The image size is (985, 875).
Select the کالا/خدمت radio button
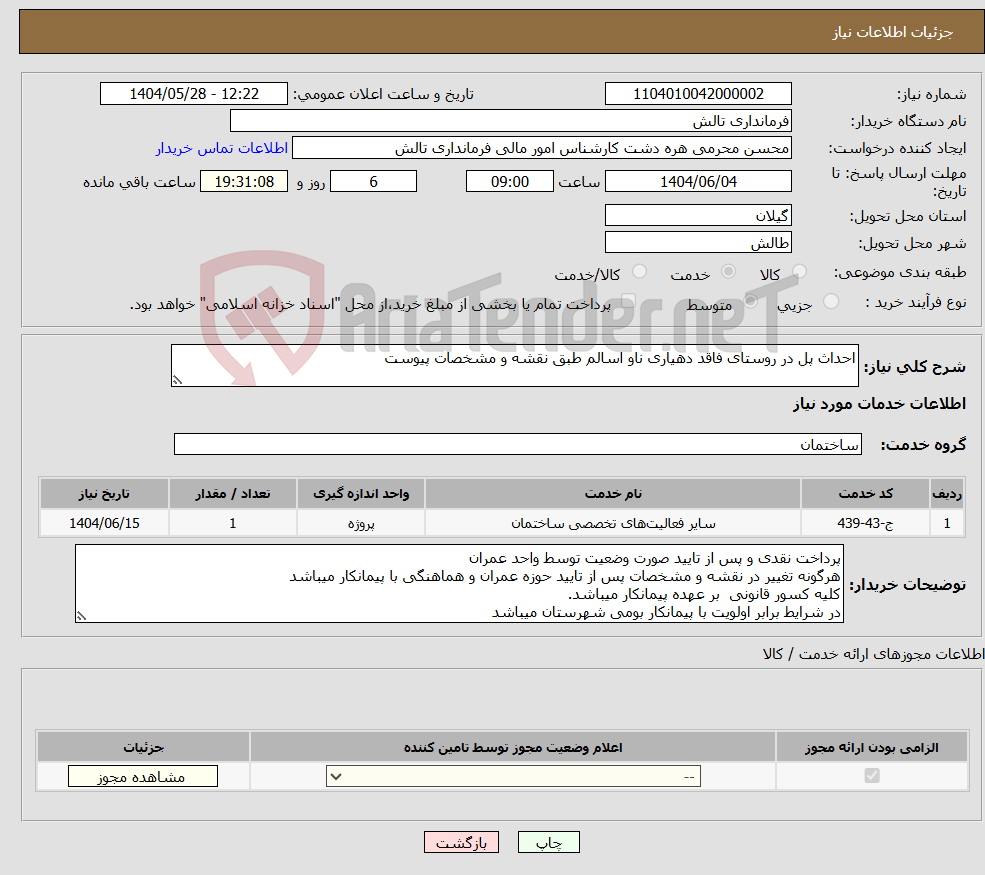point(639,271)
